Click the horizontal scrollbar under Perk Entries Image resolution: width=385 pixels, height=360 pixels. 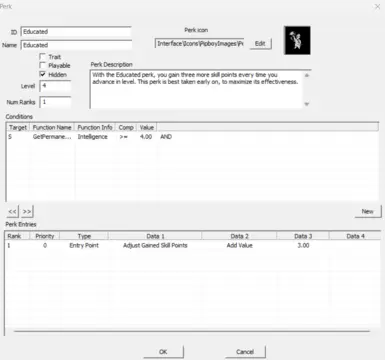(x=192, y=331)
